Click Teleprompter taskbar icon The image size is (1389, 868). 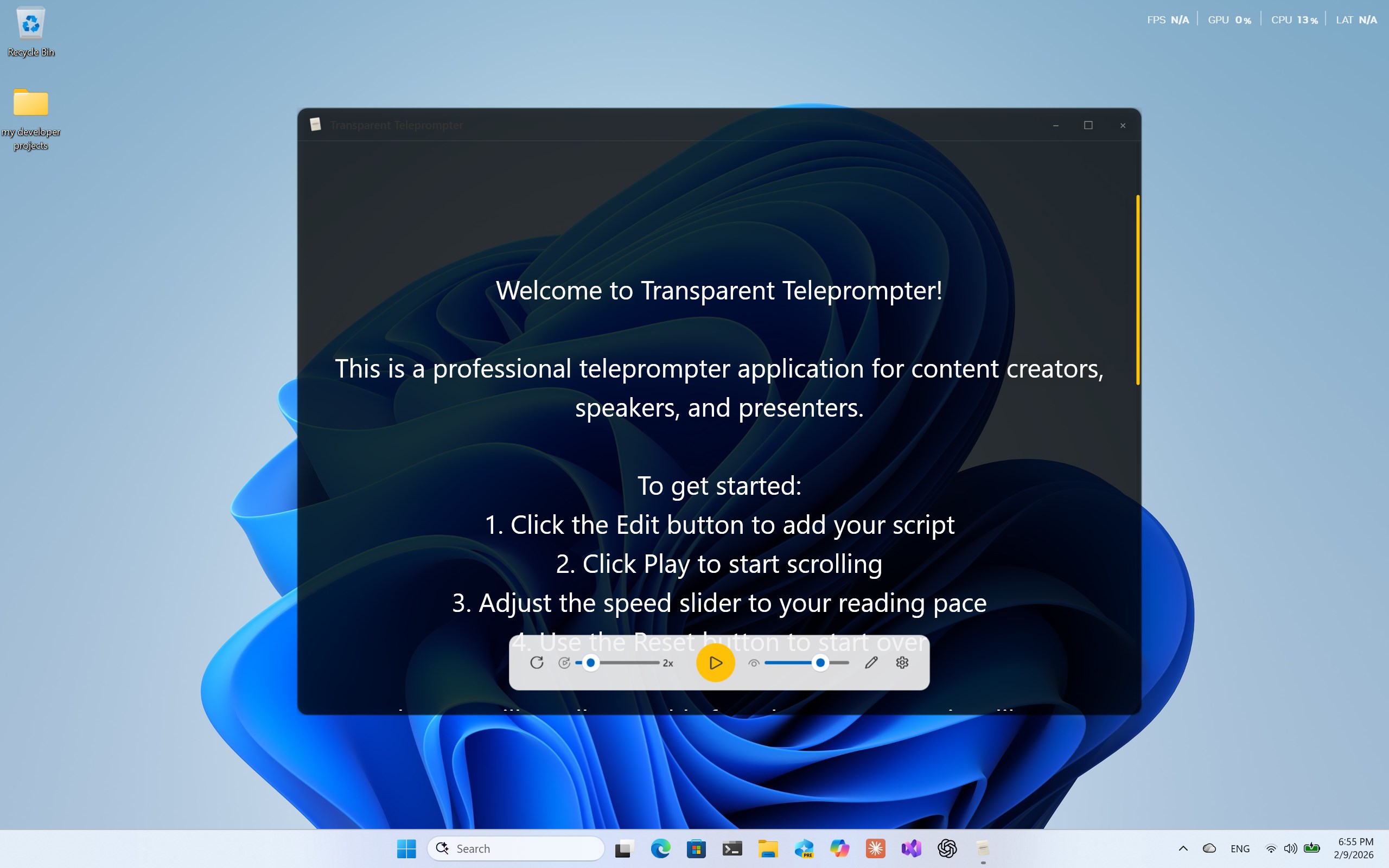coord(983,848)
